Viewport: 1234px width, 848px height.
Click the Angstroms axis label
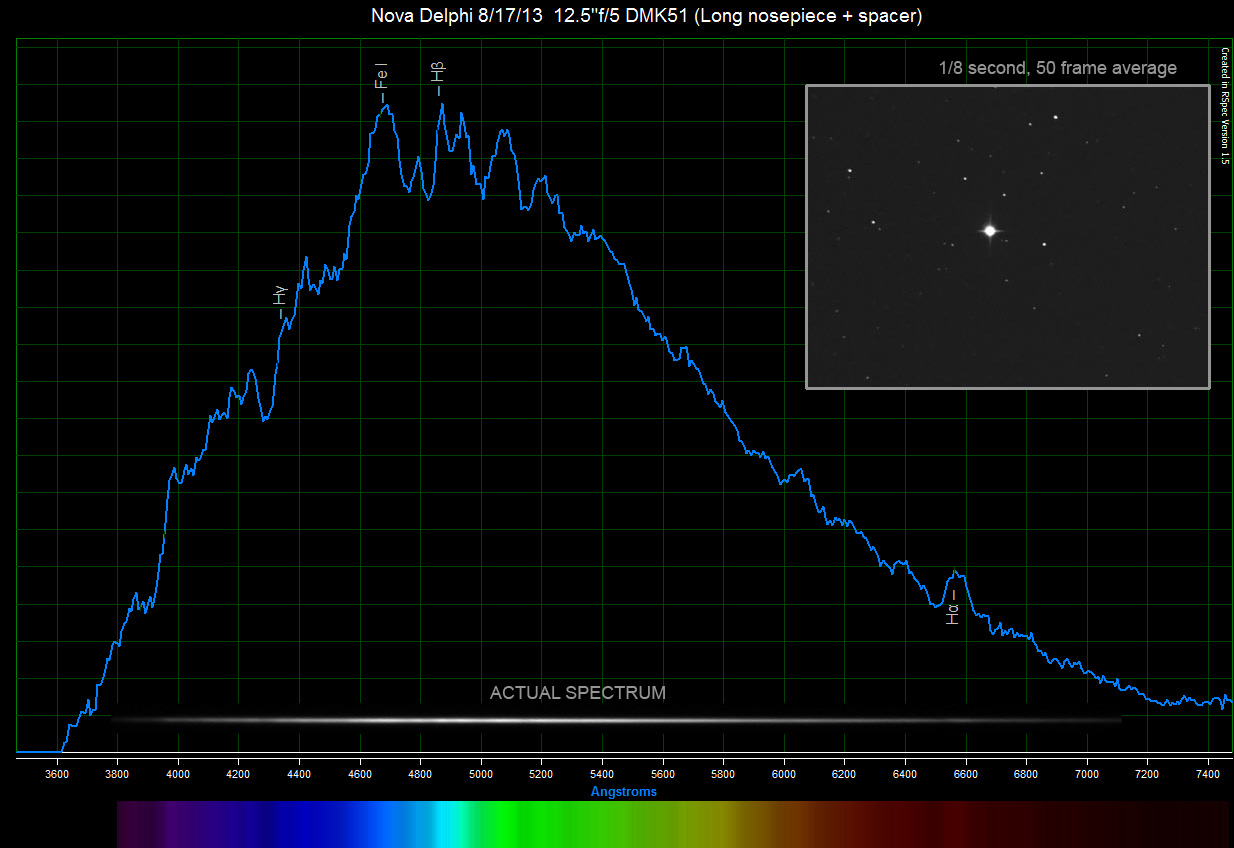[623, 791]
